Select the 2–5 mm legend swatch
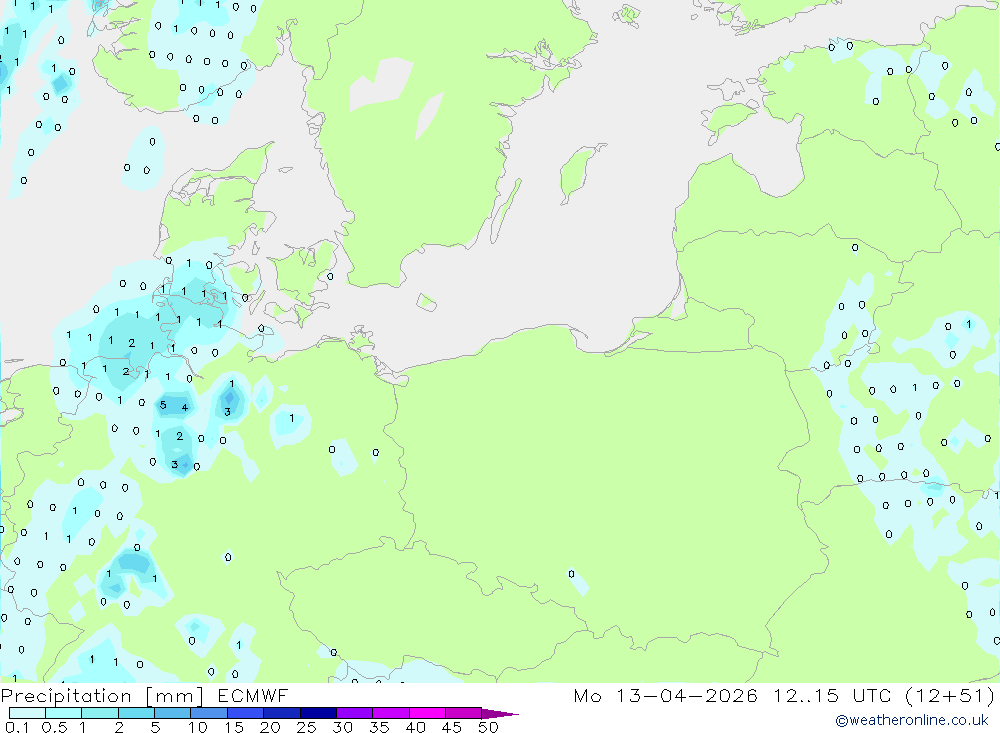The image size is (1000, 733). pyautogui.click(x=136, y=713)
